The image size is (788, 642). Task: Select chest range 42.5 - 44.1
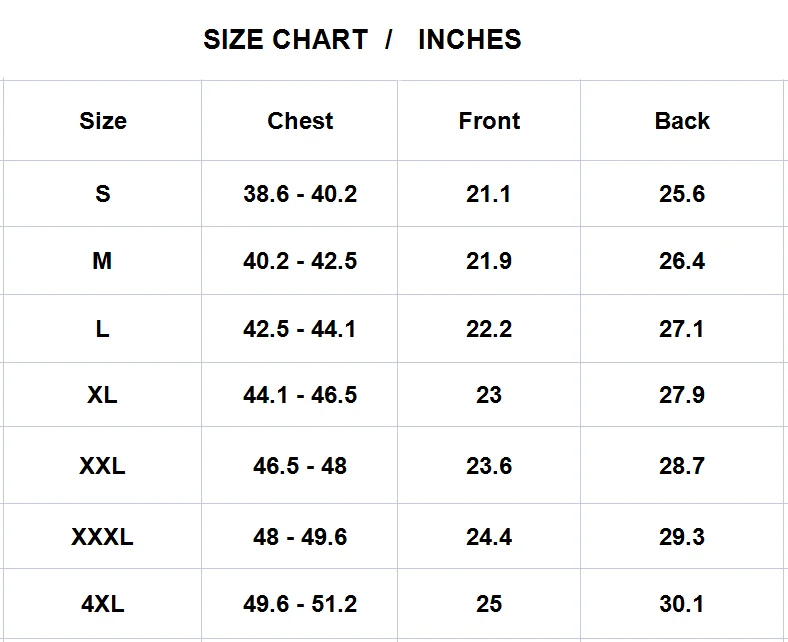300,329
